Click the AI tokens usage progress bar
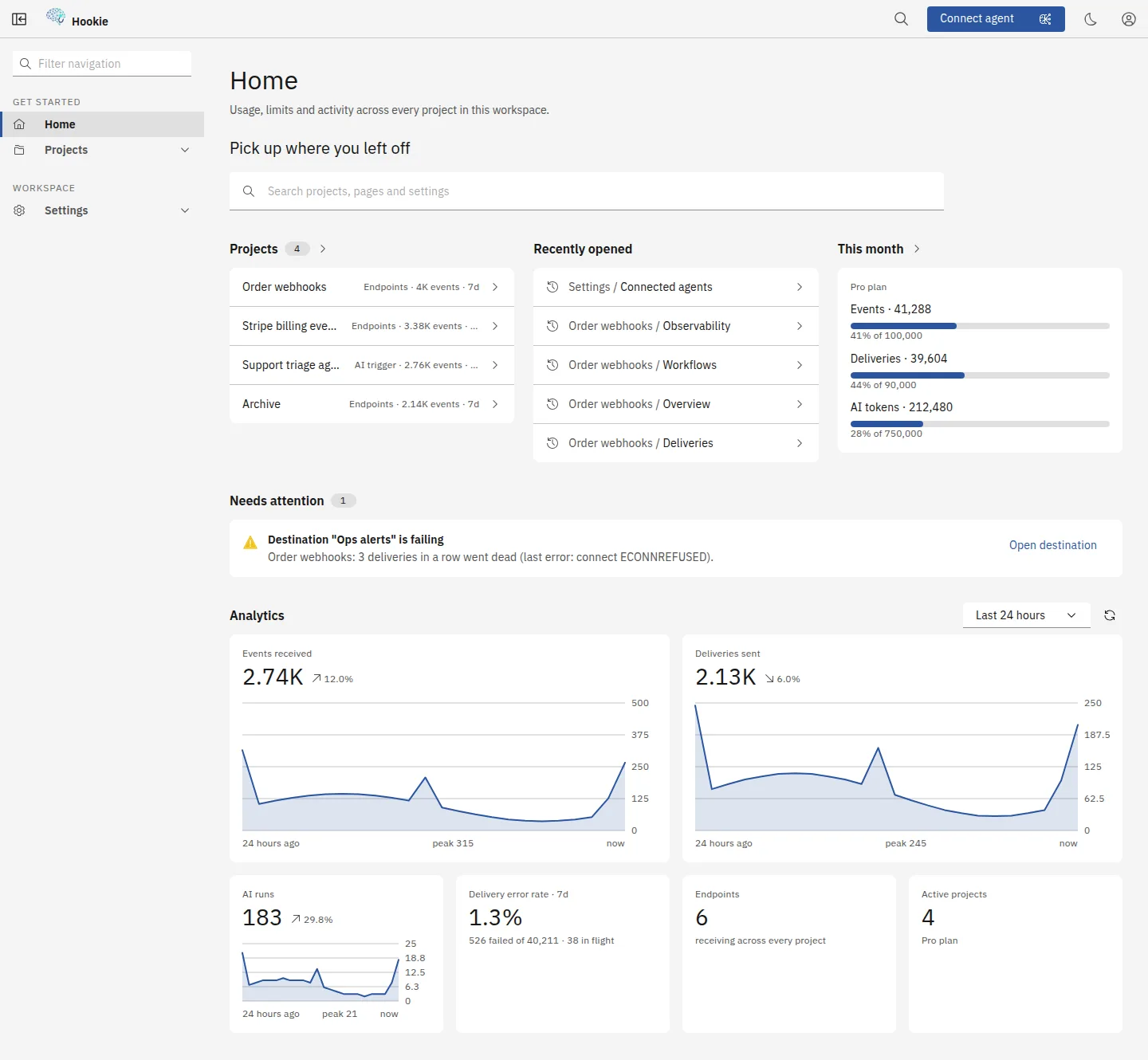The image size is (1148, 1060). pyautogui.click(x=980, y=424)
